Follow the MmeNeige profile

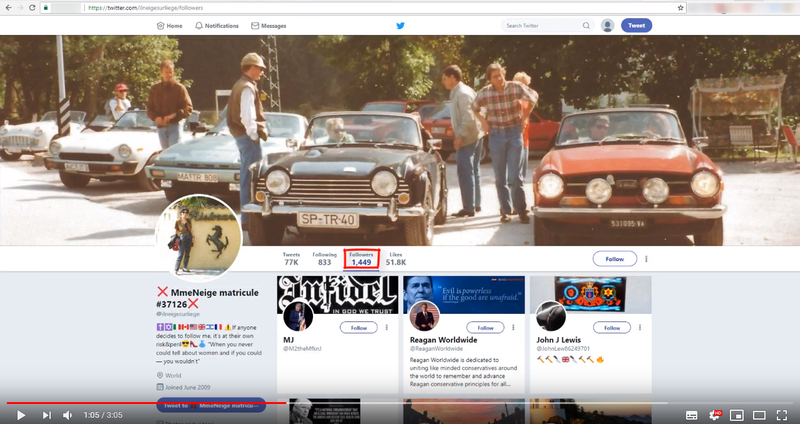coord(615,259)
